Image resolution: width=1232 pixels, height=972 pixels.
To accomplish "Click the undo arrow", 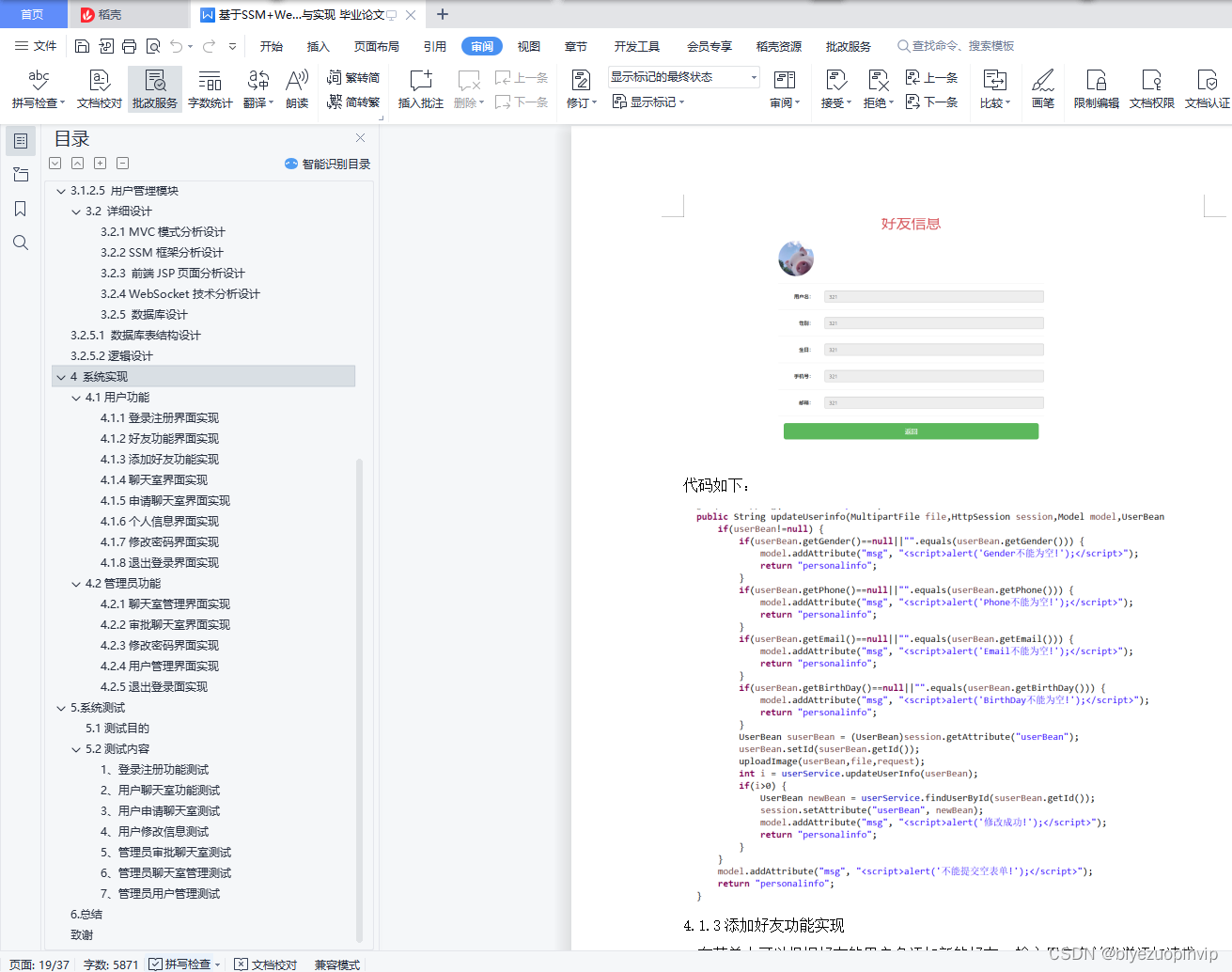I will click(176, 46).
